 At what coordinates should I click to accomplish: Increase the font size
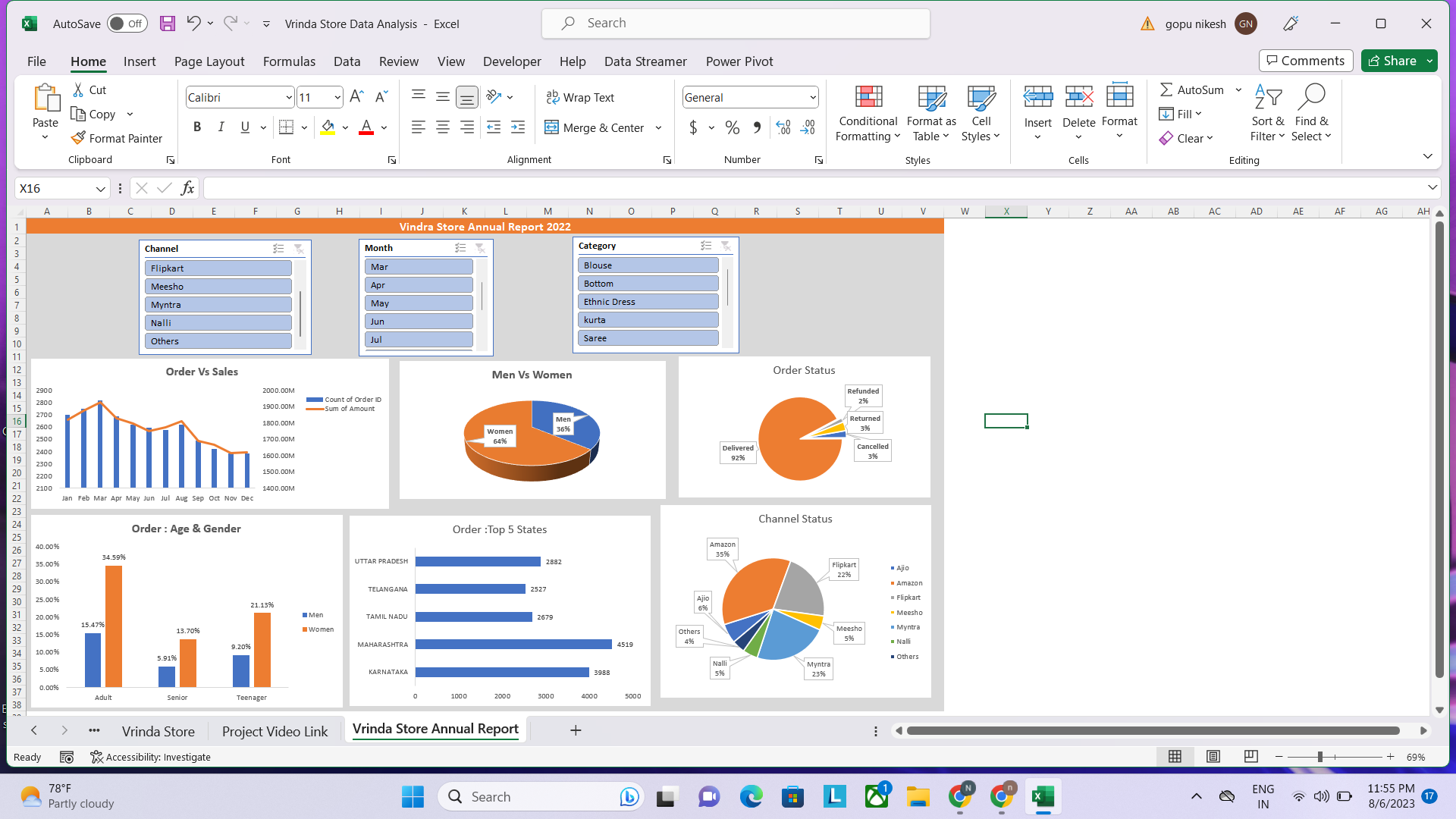coord(356,96)
